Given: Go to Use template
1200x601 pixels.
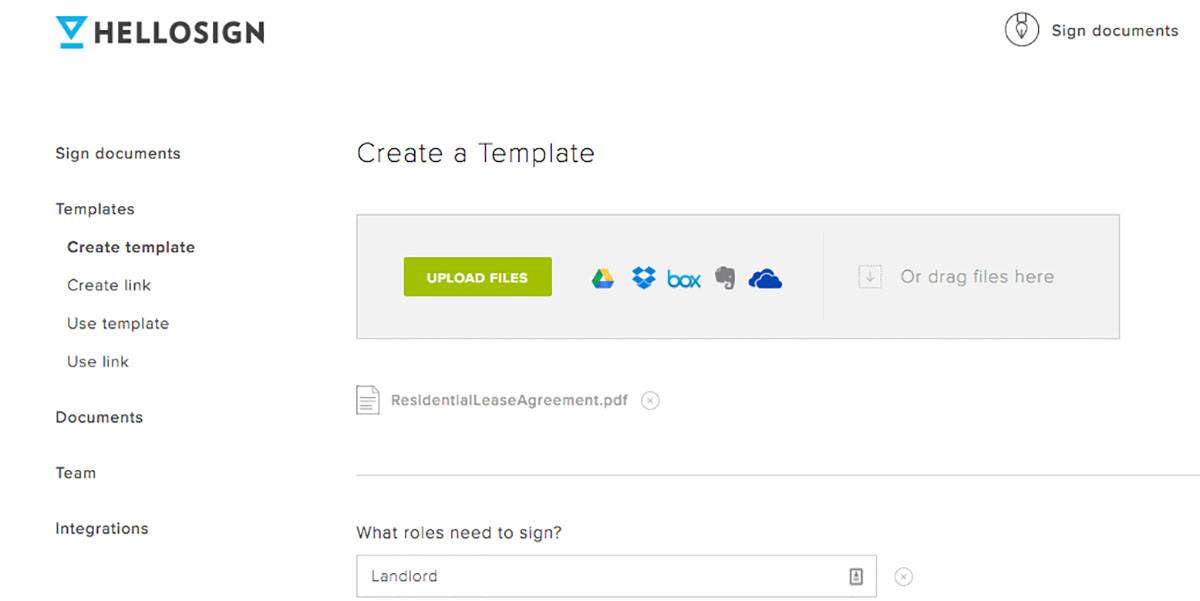Looking at the screenshot, I should (x=117, y=323).
